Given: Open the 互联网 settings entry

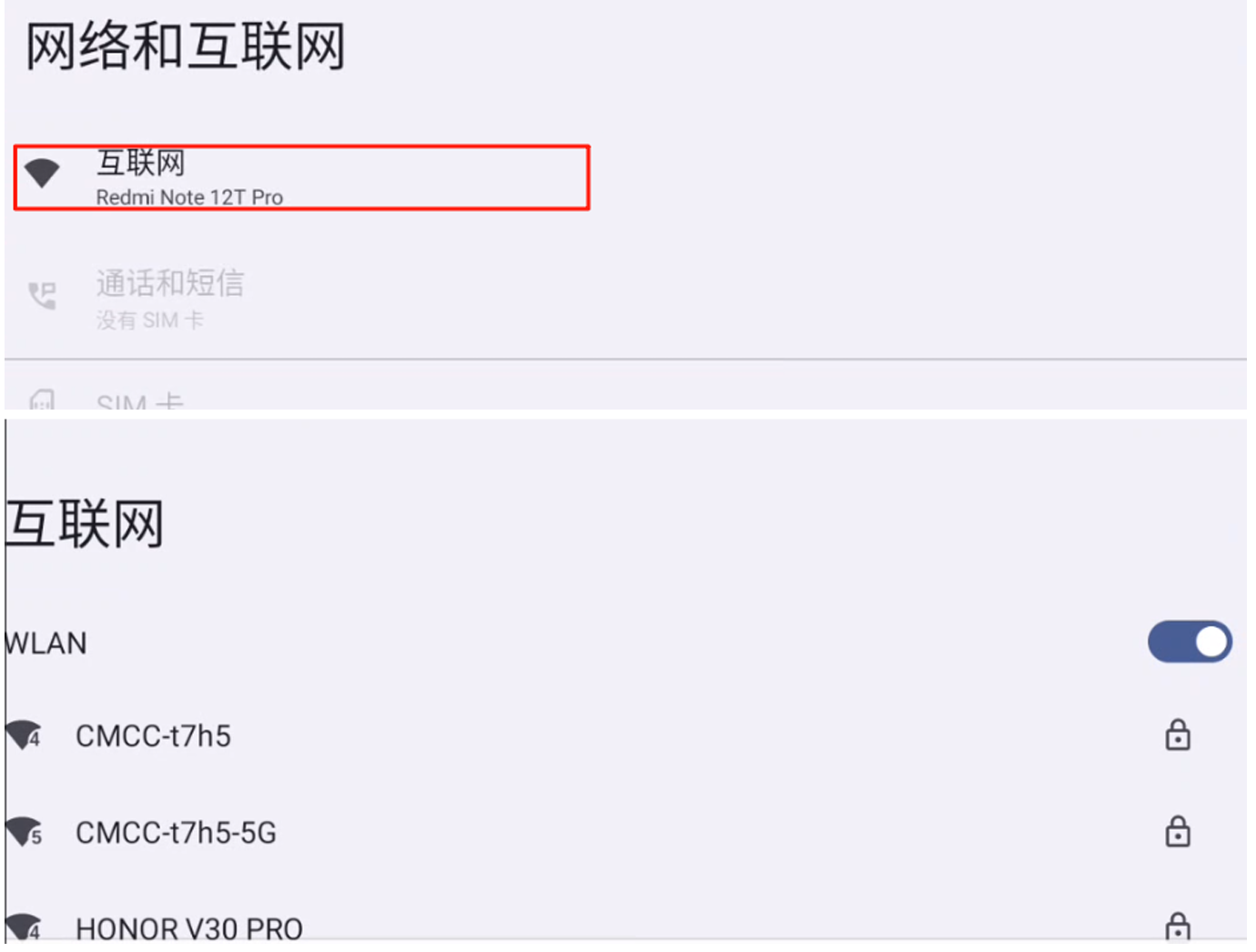Looking at the screenshot, I should pyautogui.click(x=300, y=177).
